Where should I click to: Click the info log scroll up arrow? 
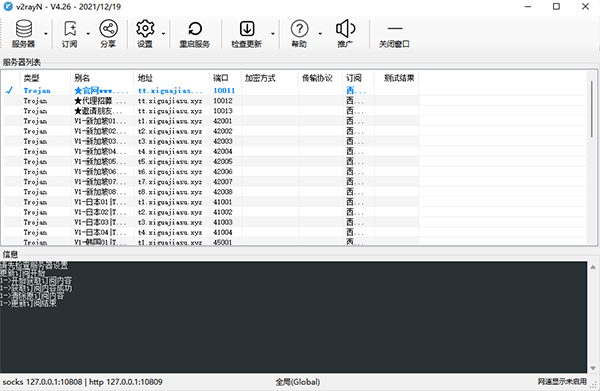point(593,267)
